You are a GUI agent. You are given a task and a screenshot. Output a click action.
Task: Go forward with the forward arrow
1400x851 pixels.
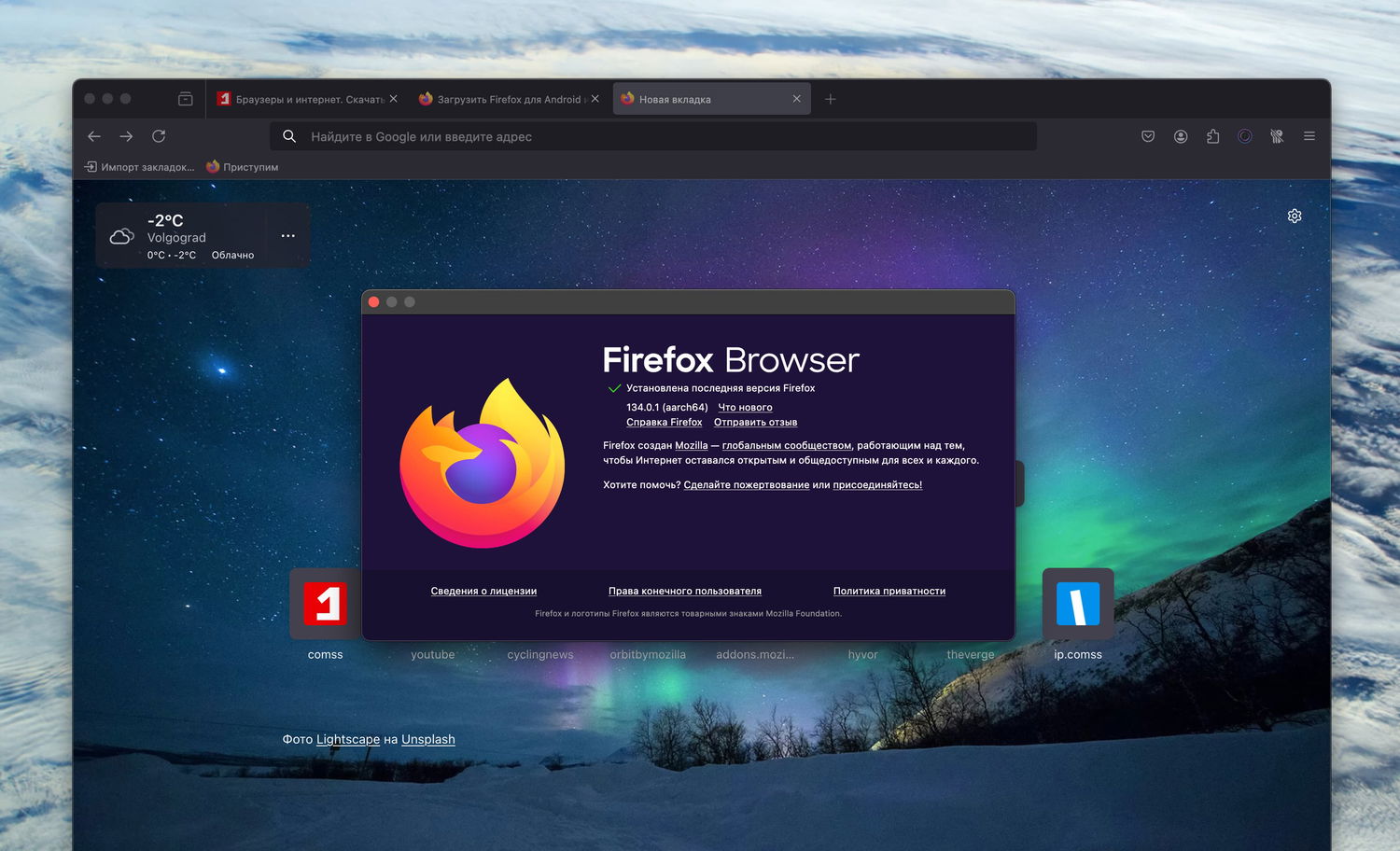126,136
